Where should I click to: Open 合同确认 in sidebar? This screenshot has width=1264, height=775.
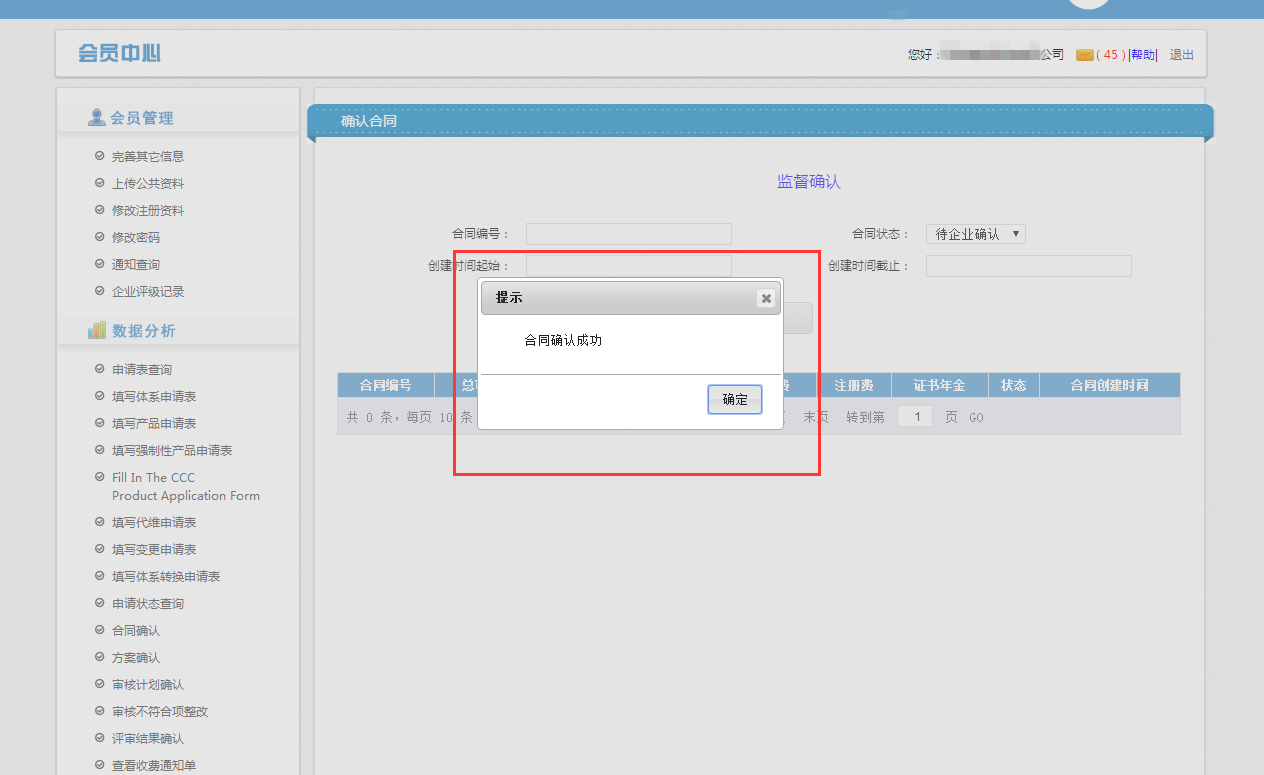tap(135, 631)
